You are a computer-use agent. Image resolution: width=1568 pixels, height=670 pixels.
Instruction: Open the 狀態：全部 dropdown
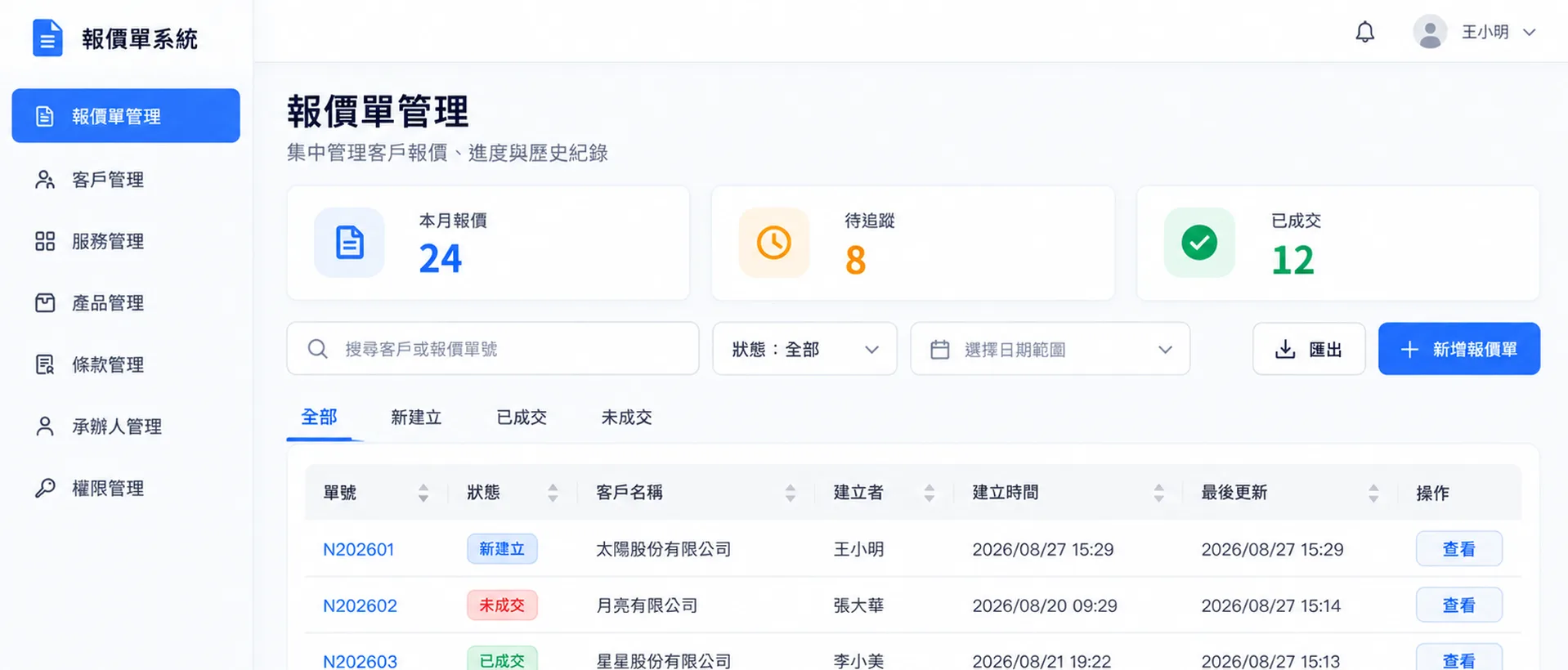tap(804, 349)
